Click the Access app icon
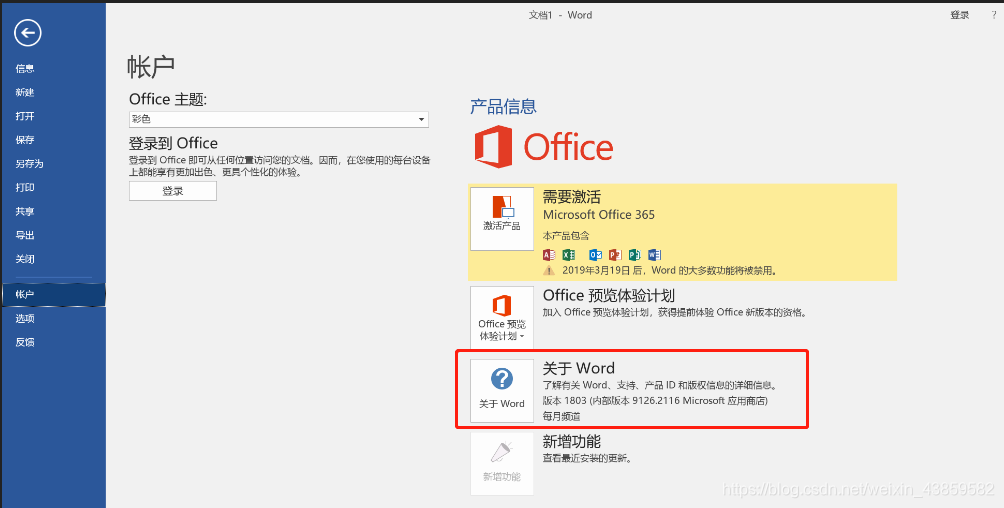 point(549,254)
